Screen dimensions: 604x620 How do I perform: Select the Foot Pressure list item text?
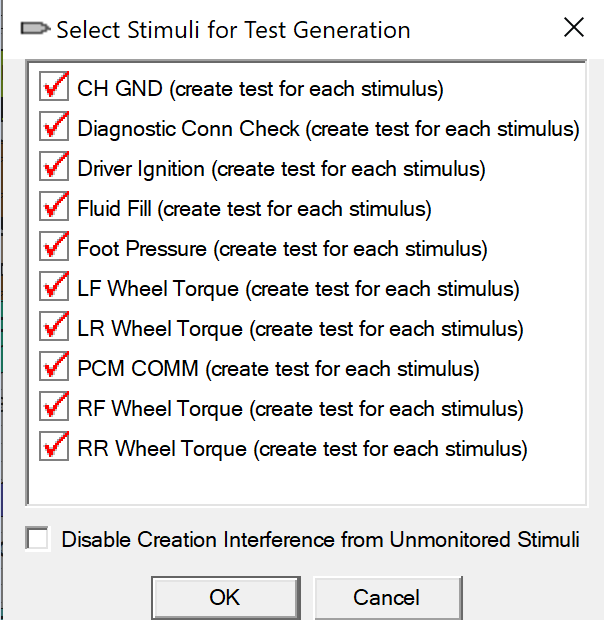(282, 249)
